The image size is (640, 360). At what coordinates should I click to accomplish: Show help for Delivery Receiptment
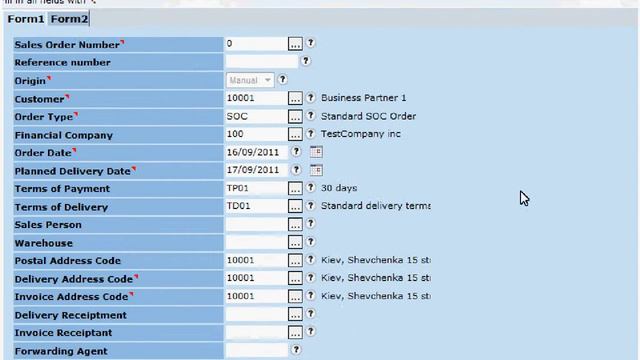(x=311, y=313)
